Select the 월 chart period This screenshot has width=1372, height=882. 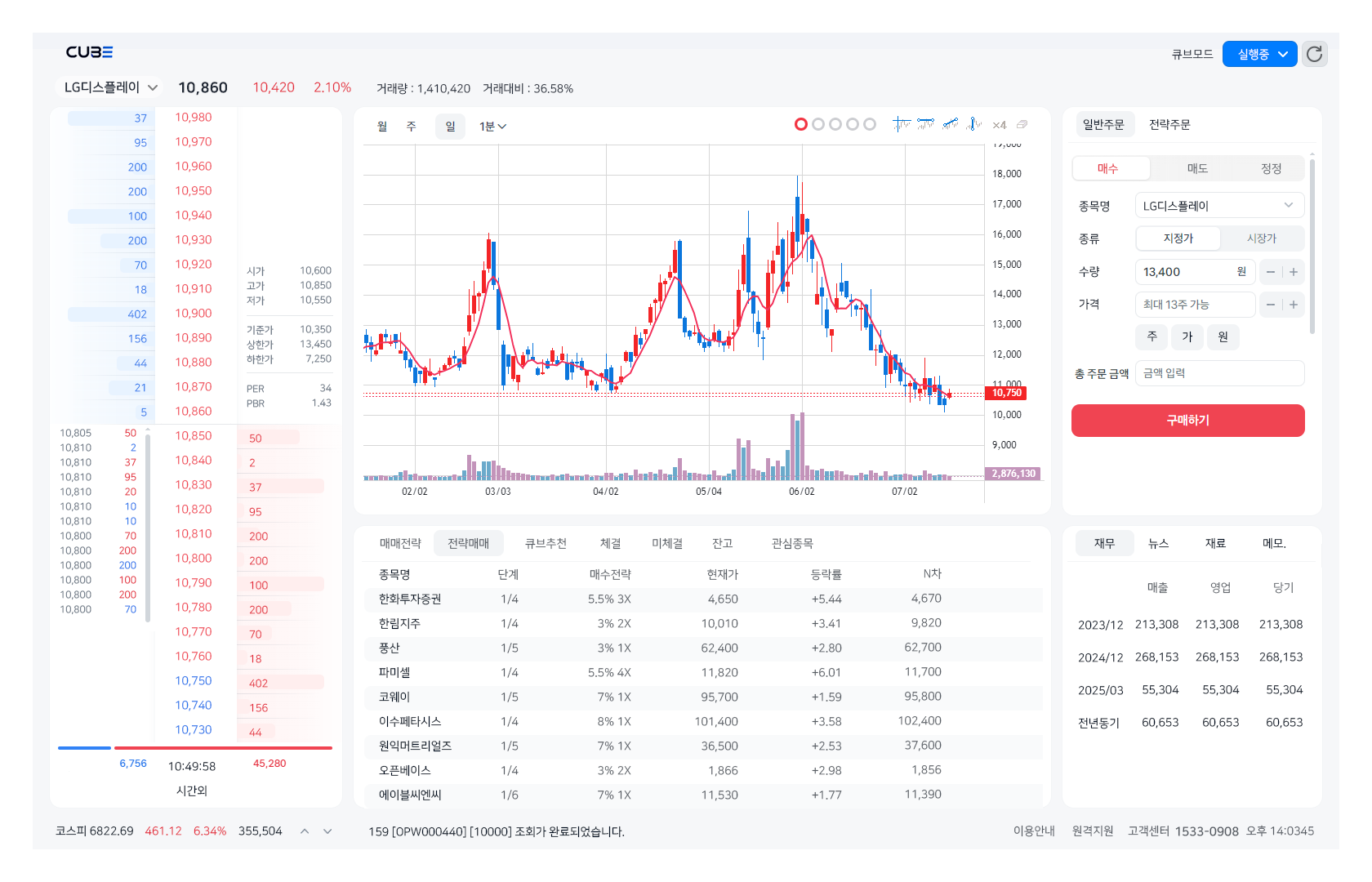pyautogui.click(x=382, y=127)
